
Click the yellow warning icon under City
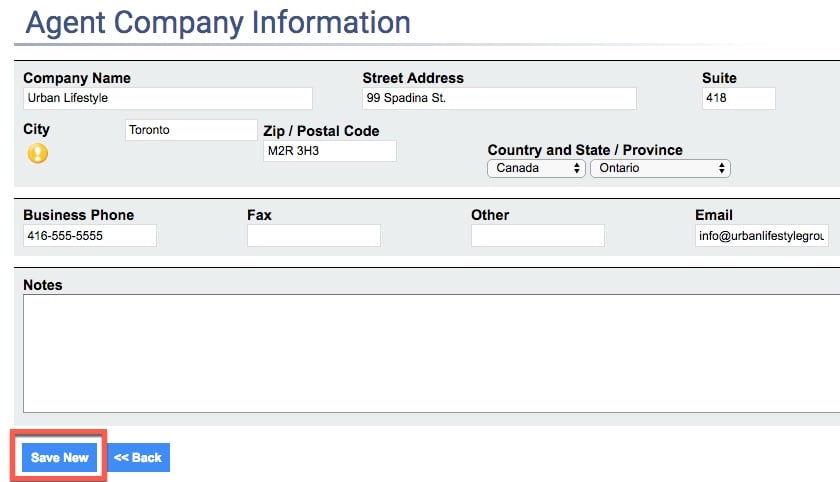coord(37,153)
